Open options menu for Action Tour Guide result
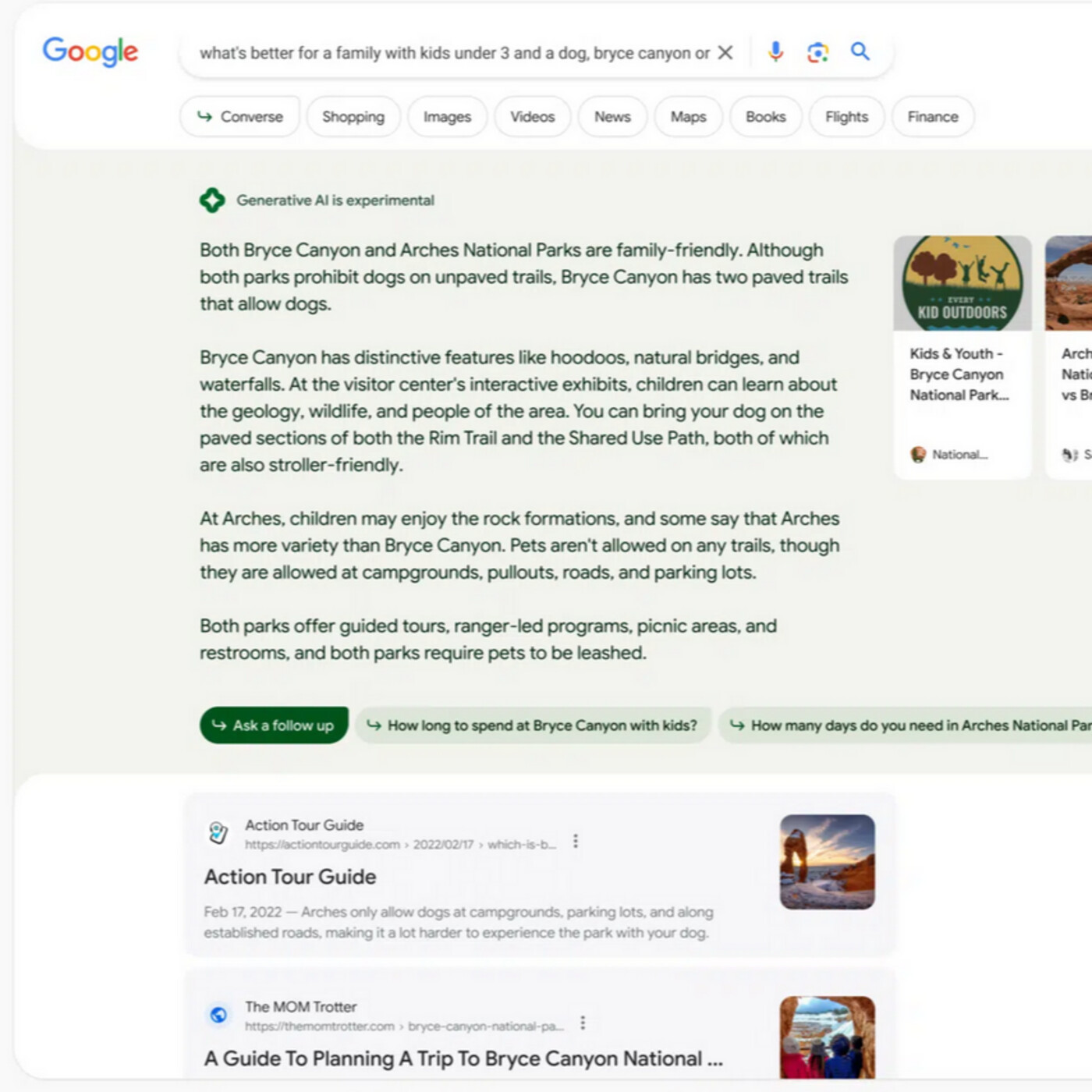Image resolution: width=1092 pixels, height=1092 pixels. coord(576,841)
